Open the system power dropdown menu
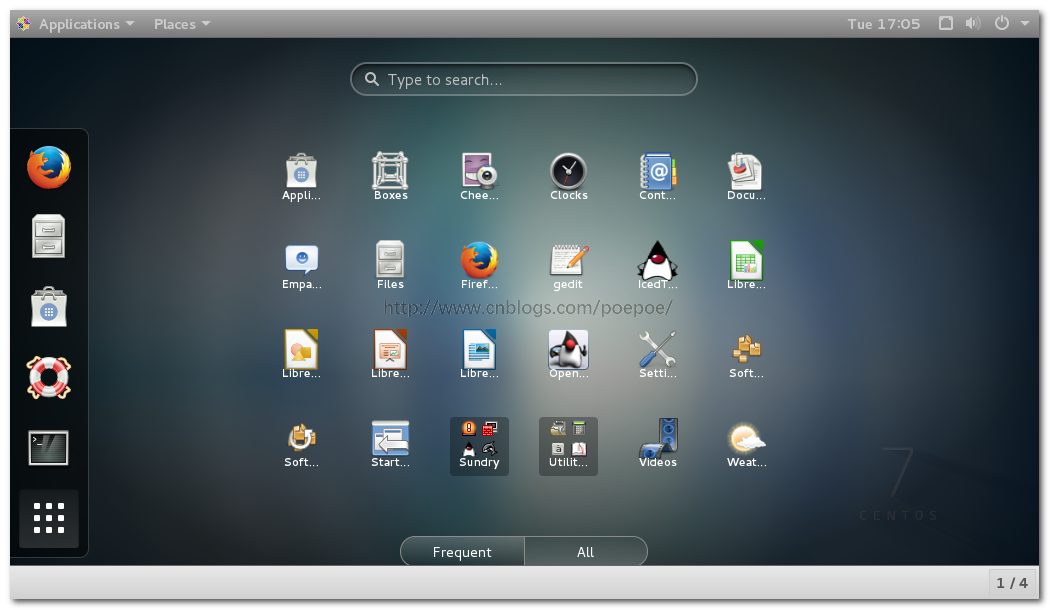1050x610 pixels. pos(1011,24)
